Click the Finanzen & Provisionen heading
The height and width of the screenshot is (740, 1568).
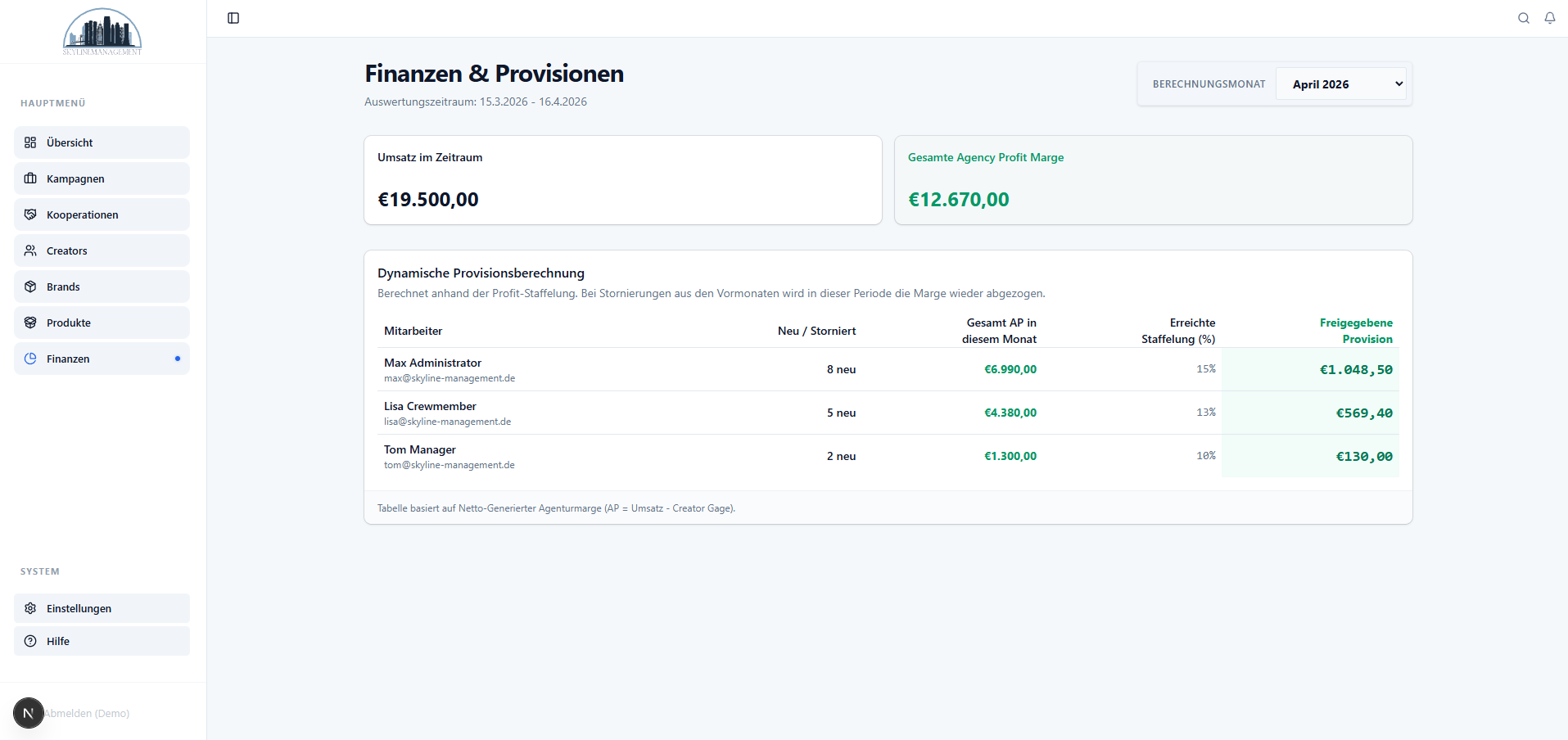click(494, 74)
